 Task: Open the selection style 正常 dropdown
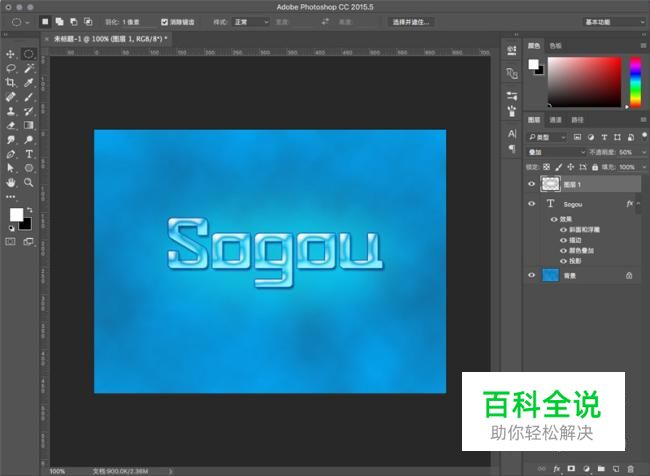251,22
